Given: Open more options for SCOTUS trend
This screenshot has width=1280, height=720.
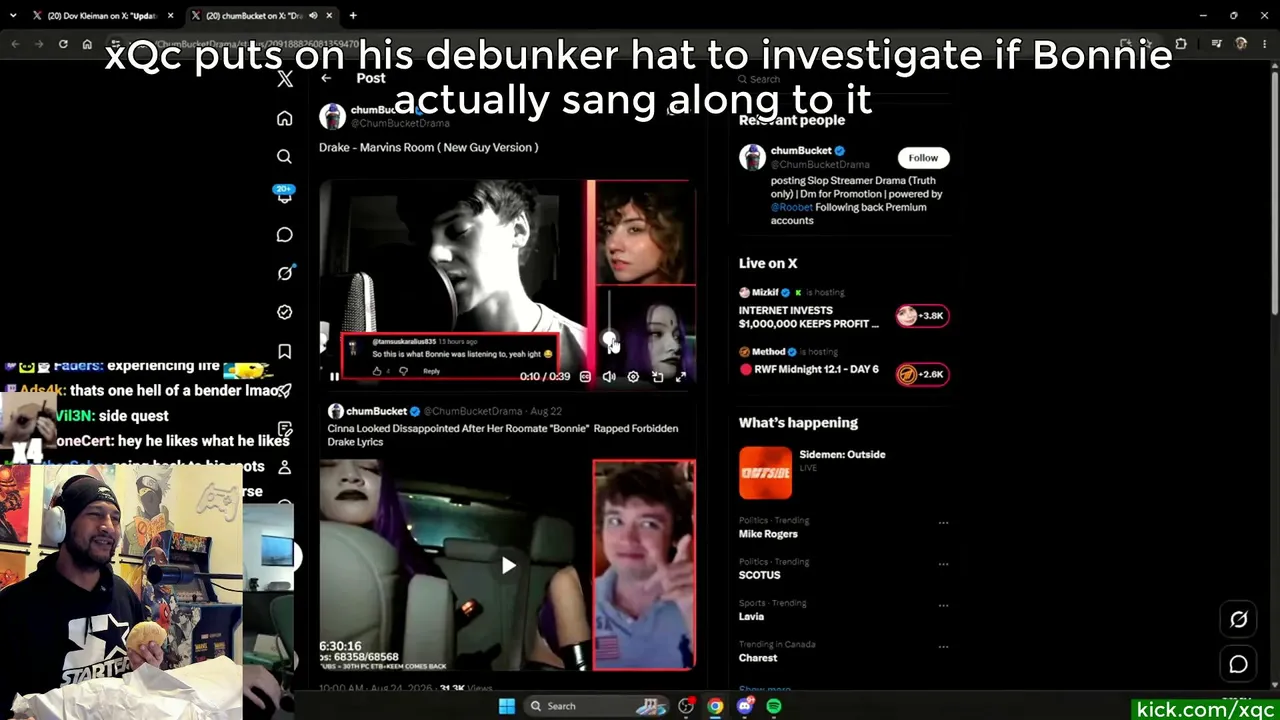Looking at the screenshot, I should coord(943,564).
